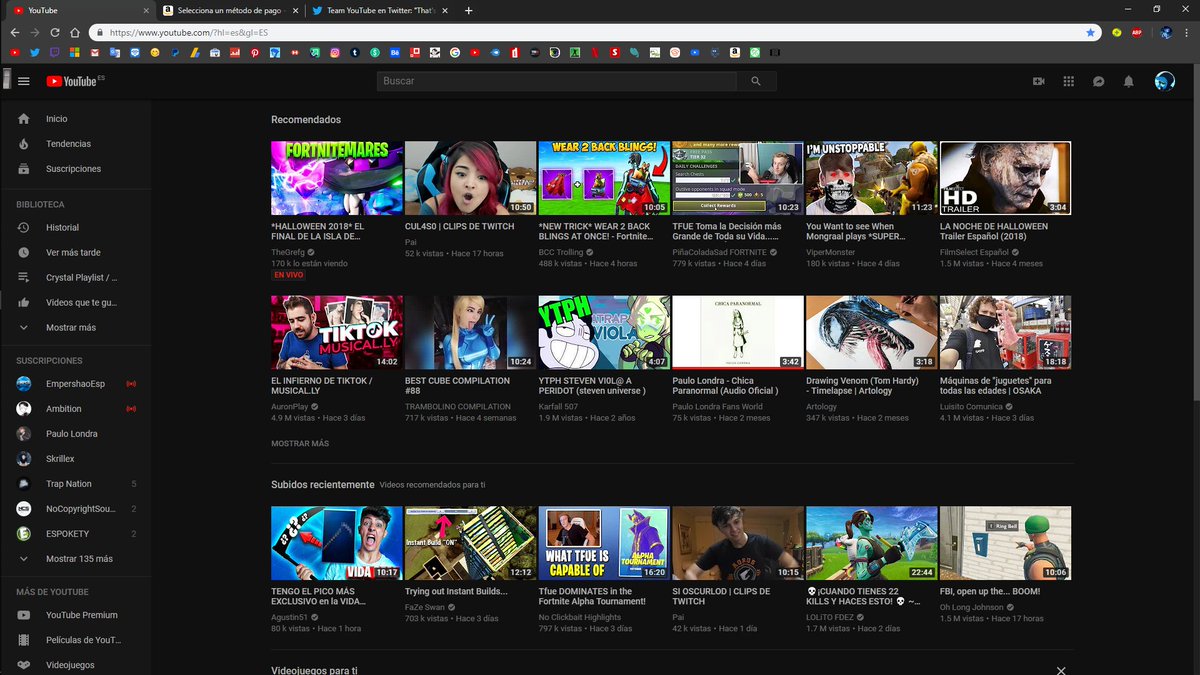This screenshot has width=1200, height=675.
Task: Open Crystal Playlist in sidebar
Action: pos(76,277)
